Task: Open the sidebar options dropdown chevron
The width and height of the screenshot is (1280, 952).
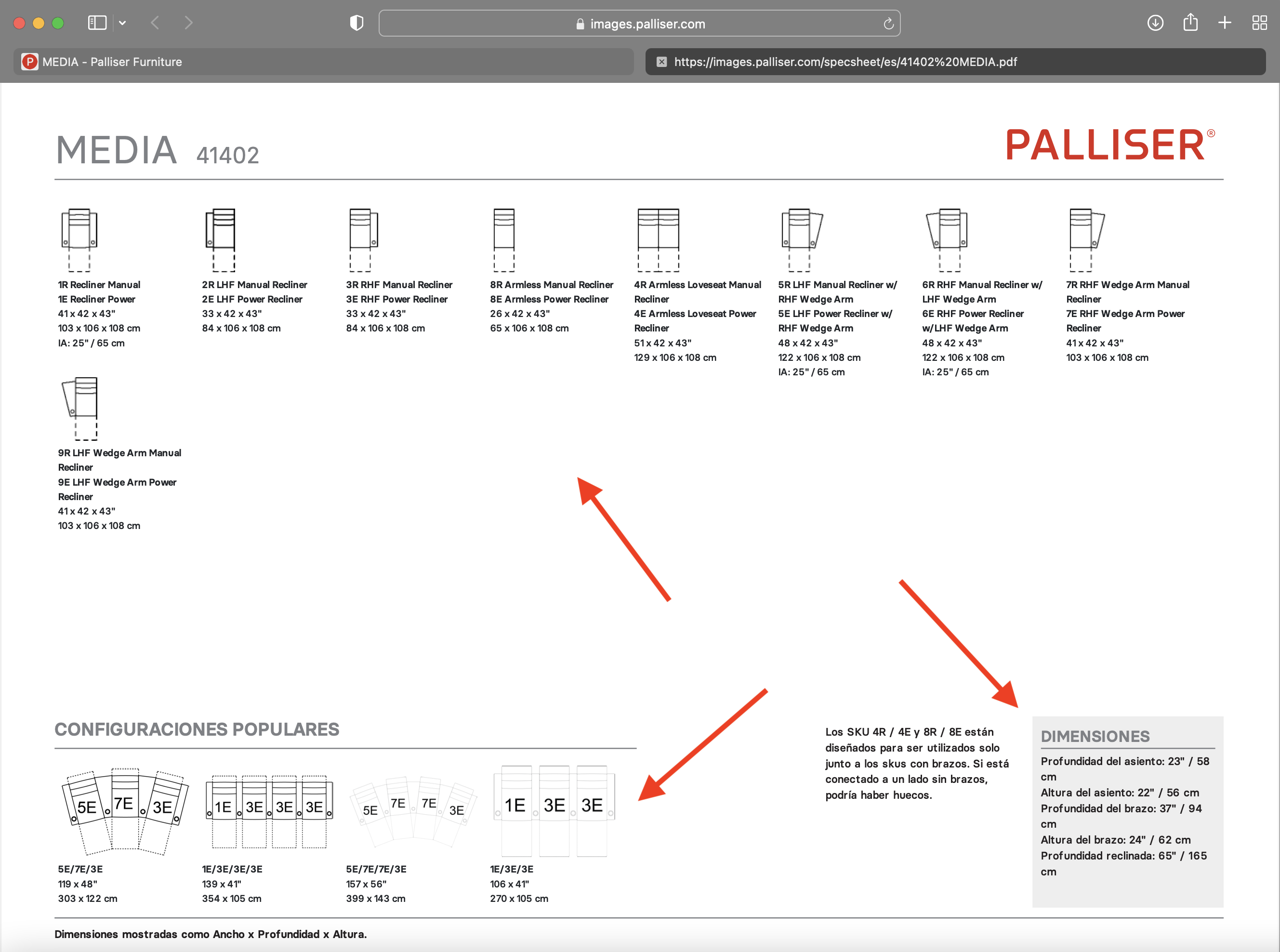Action: (122, 23)
